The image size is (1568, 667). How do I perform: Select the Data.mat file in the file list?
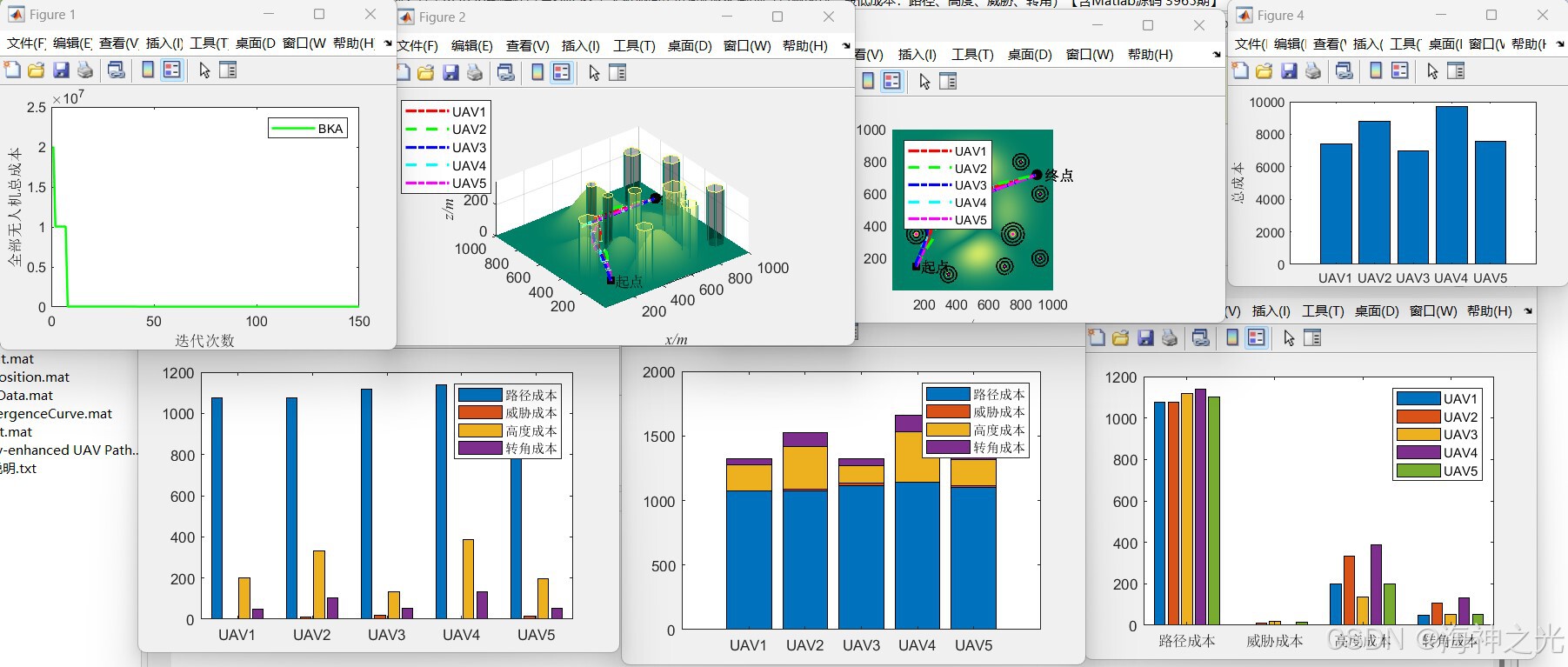click(x=26, y=395)
